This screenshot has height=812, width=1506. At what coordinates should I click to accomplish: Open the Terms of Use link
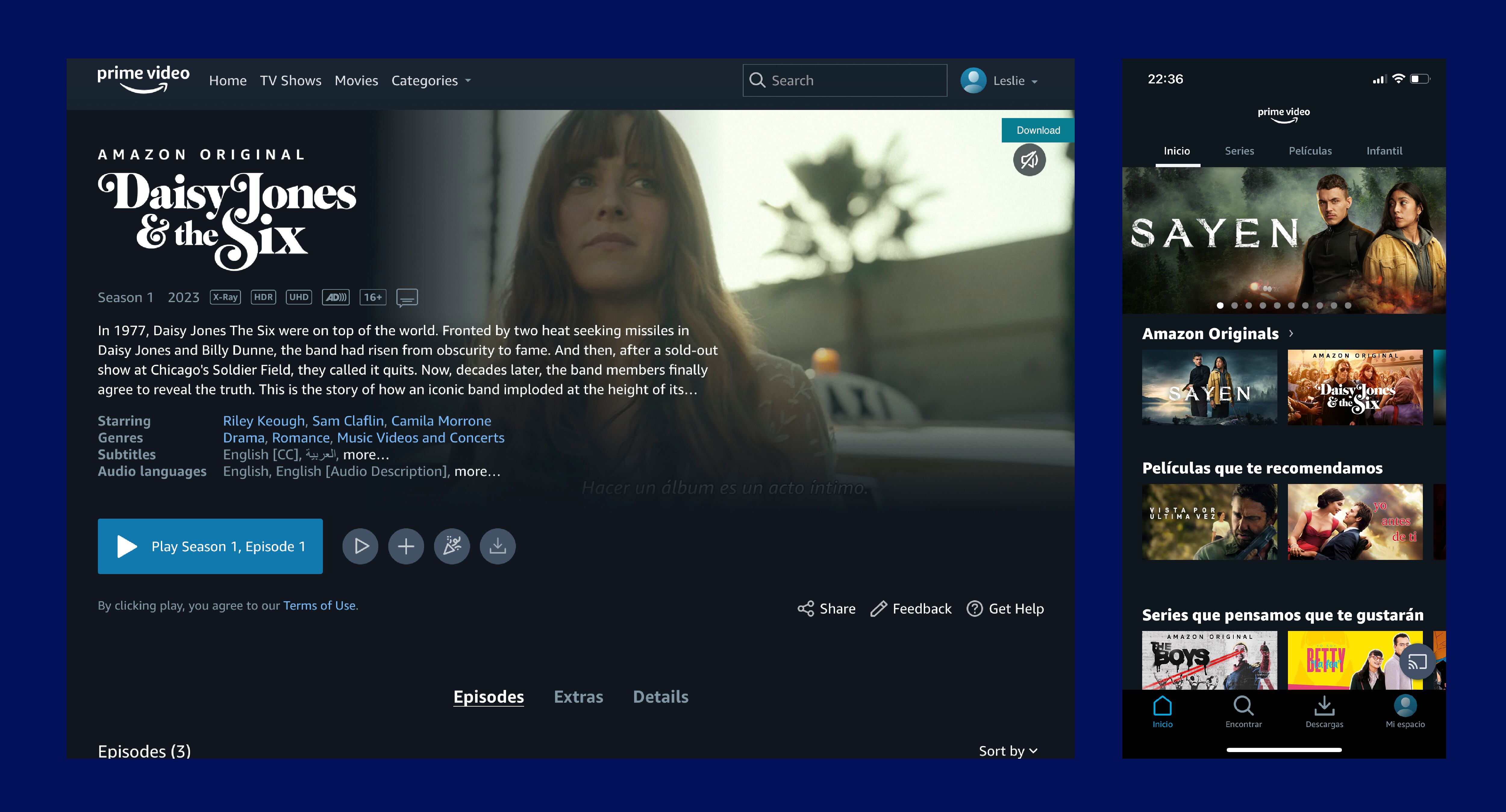(x=319, y=606)
